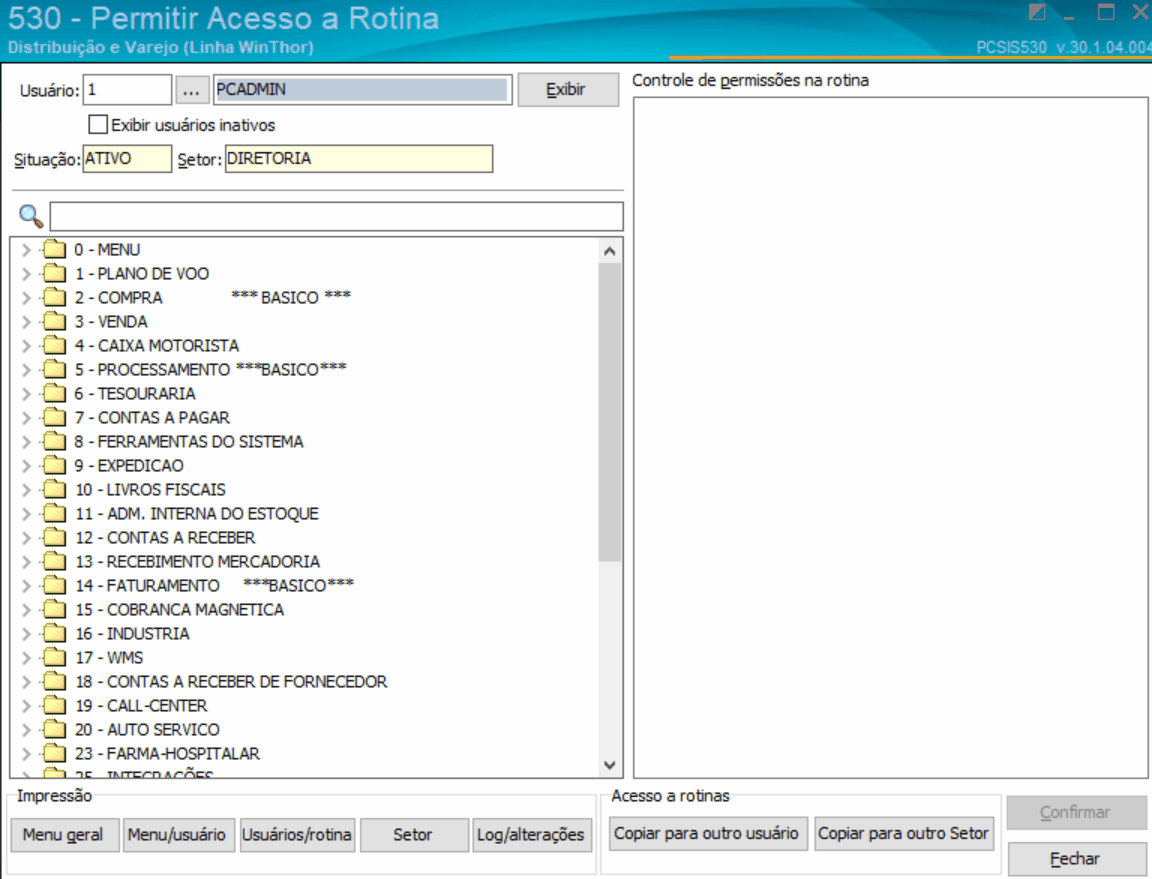Click the folder icon of 3 - VENDA
Screen dimensions: 1152x879
pos(54,322)
